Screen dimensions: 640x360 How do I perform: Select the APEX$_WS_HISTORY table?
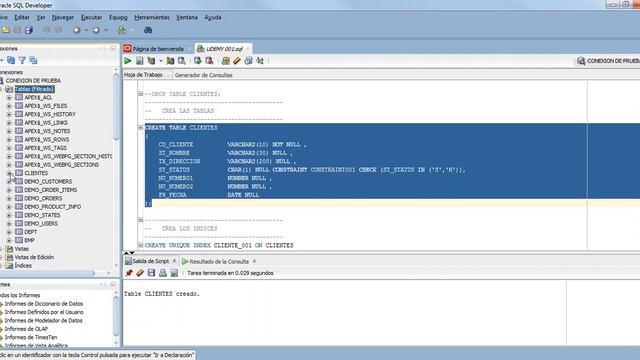point(50,114)
